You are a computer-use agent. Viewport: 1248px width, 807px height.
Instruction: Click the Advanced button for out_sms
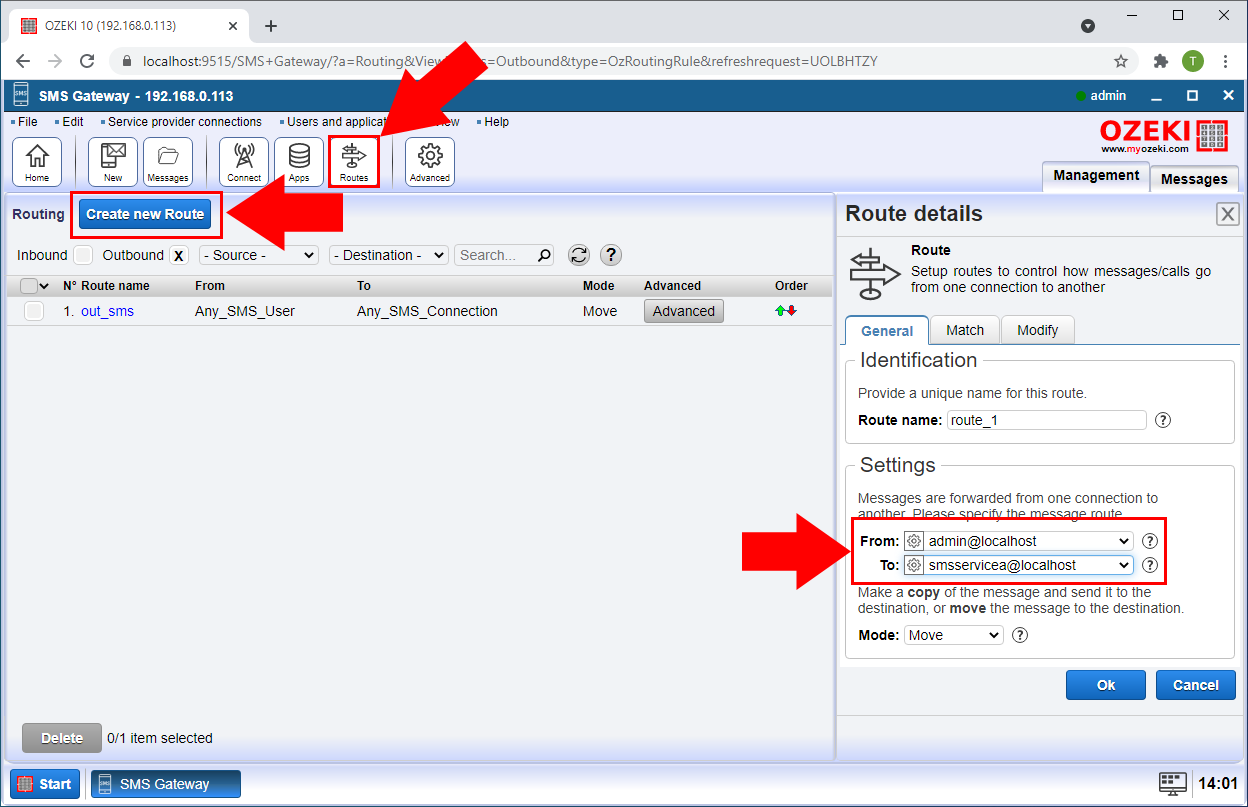pyautogui.click(x=684, y=311)
